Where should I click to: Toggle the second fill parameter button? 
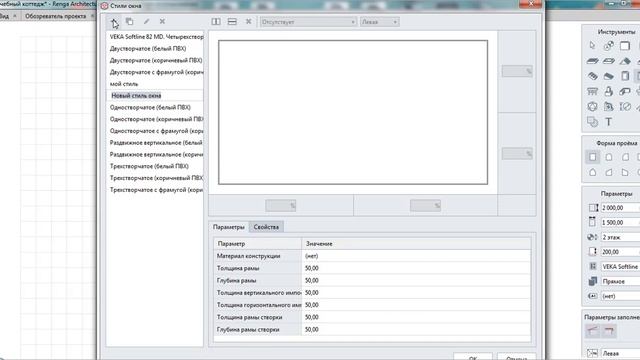click(609, 331)
